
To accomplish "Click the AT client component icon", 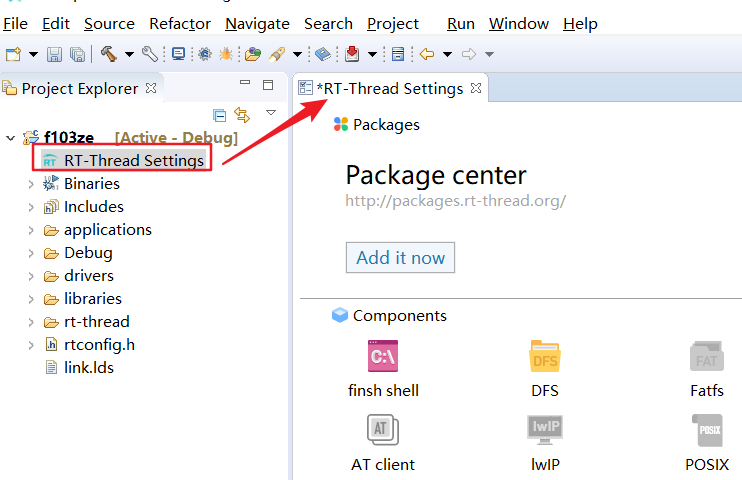I will (383, 430).
